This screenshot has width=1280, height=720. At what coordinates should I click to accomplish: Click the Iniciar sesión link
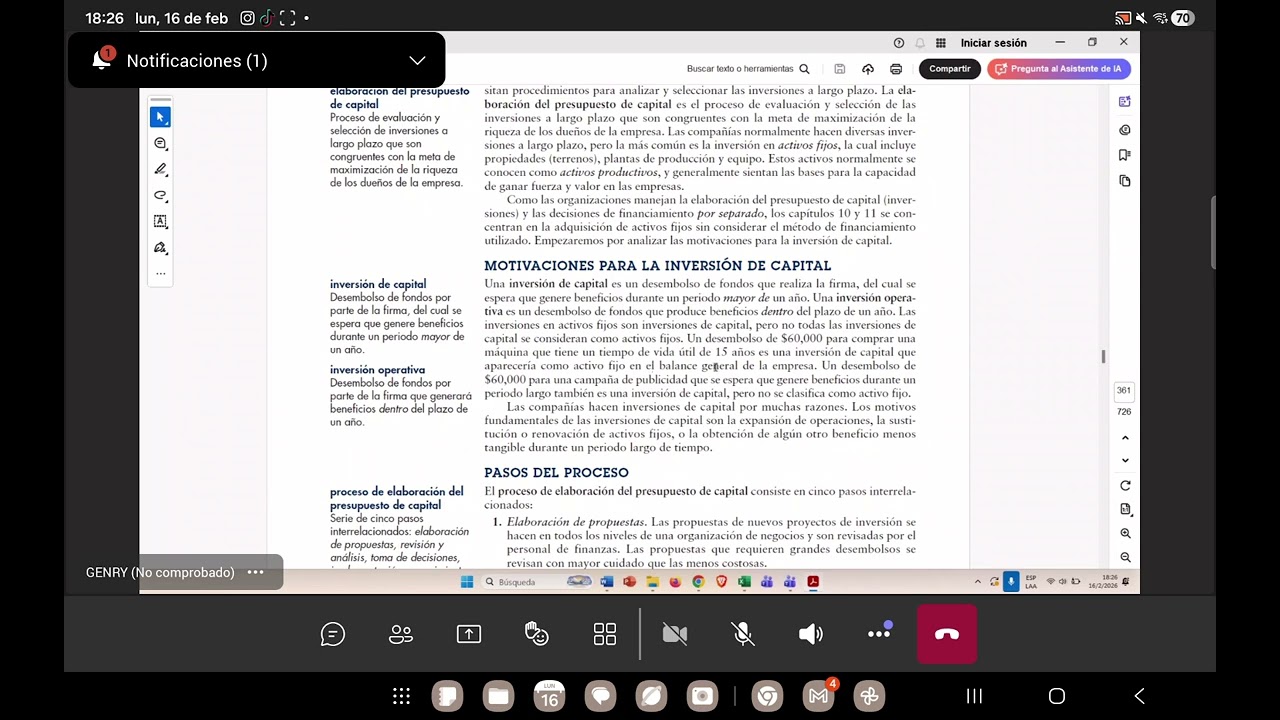coord(994,43)
